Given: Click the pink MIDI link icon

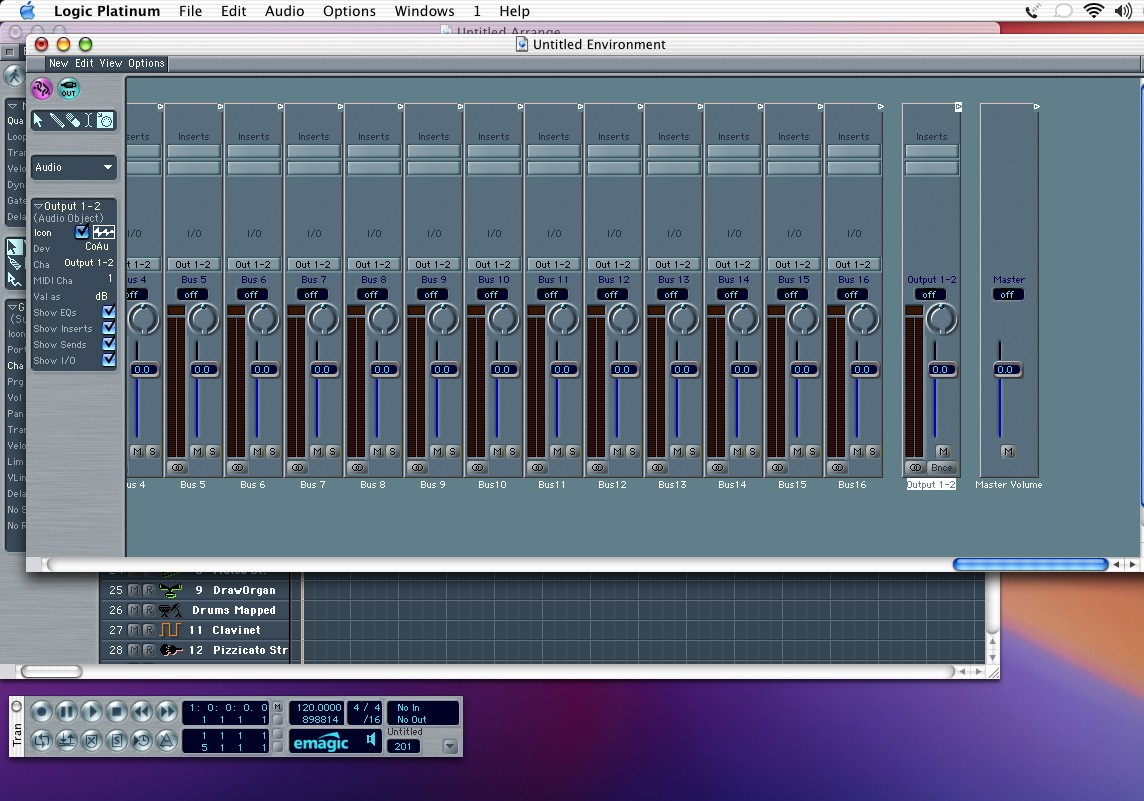Looking at the screenshot, I should (41, 90).
